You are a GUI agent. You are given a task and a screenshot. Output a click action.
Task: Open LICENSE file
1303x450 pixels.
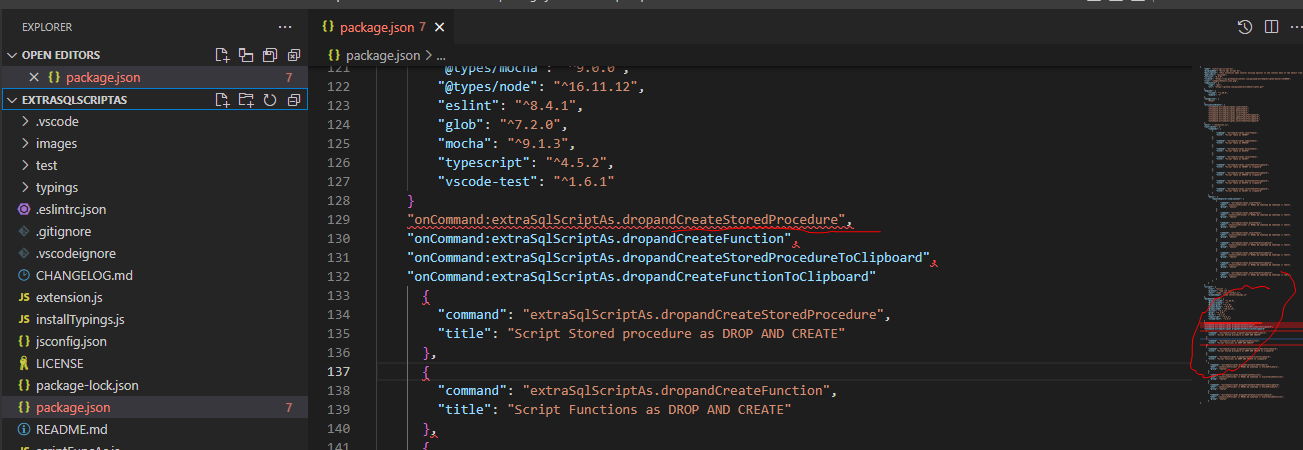pyautogui.click(x=59, y=364)
